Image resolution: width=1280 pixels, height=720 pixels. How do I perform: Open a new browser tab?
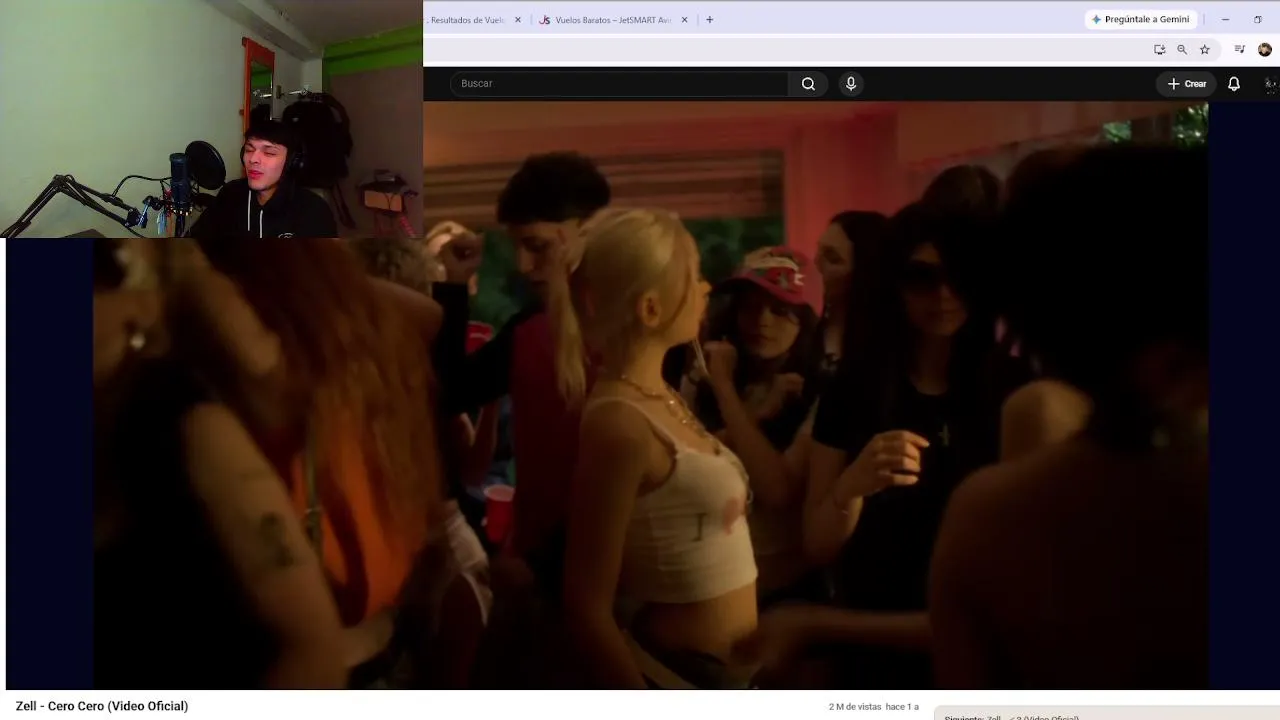pos(710,20)
